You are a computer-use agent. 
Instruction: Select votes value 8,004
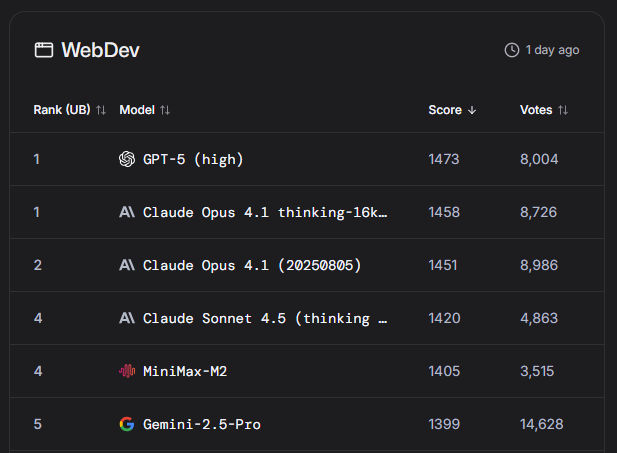539,159
